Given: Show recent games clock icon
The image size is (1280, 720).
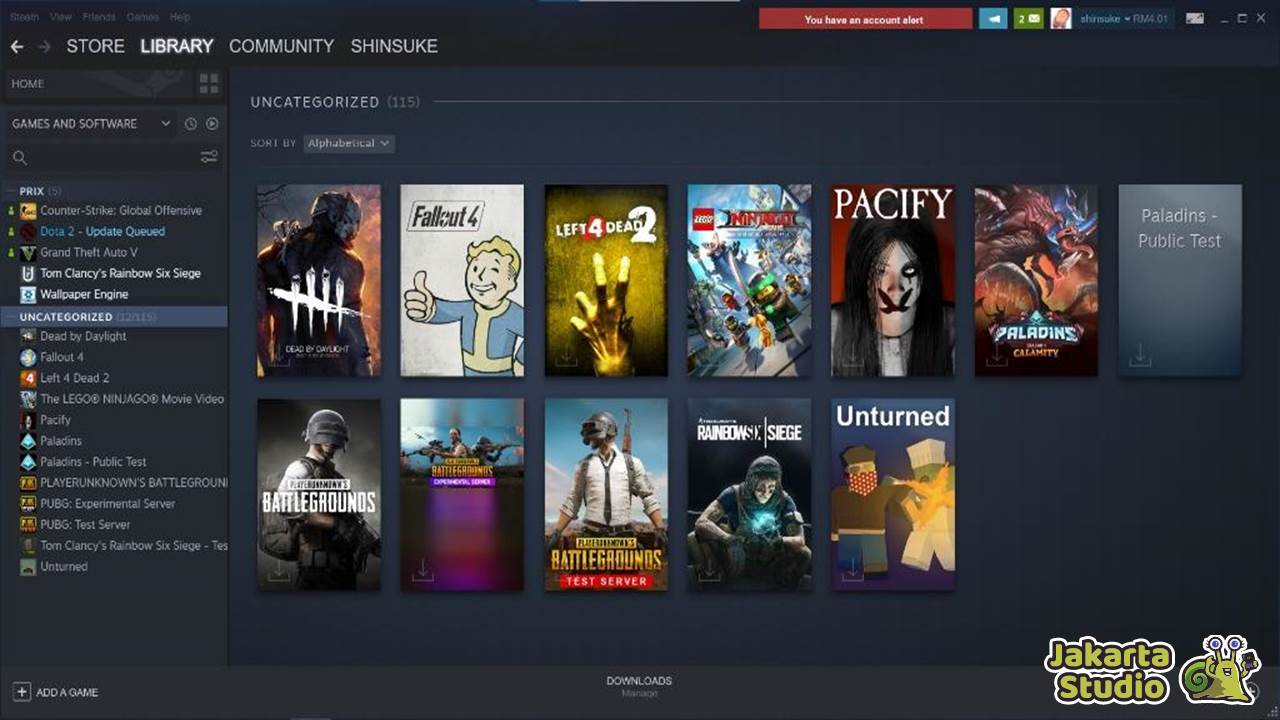Looking at the screenshot, I should (191, 124).
